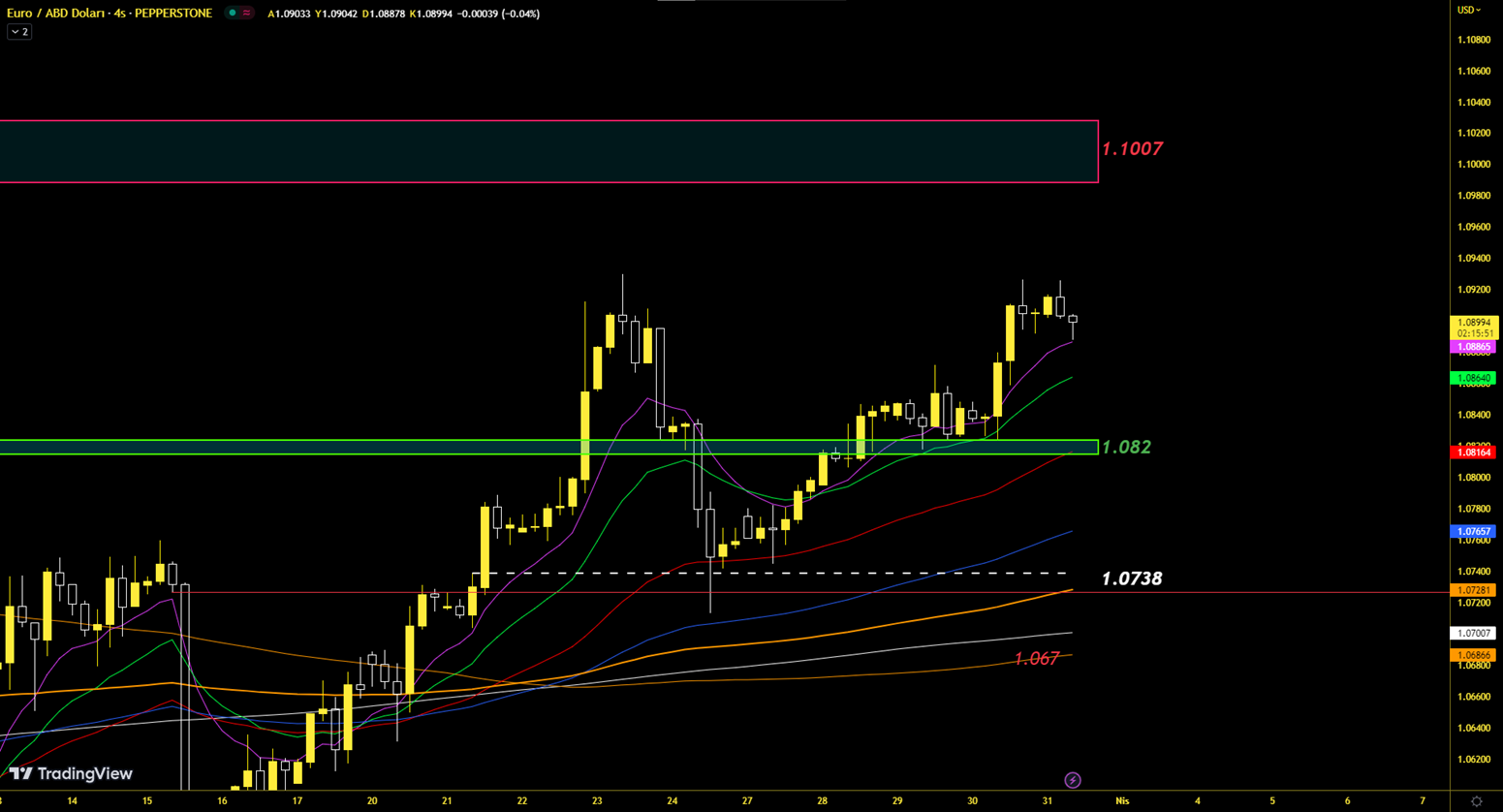Click the 1.10800 price scale value

click(x=1474, y=40)
